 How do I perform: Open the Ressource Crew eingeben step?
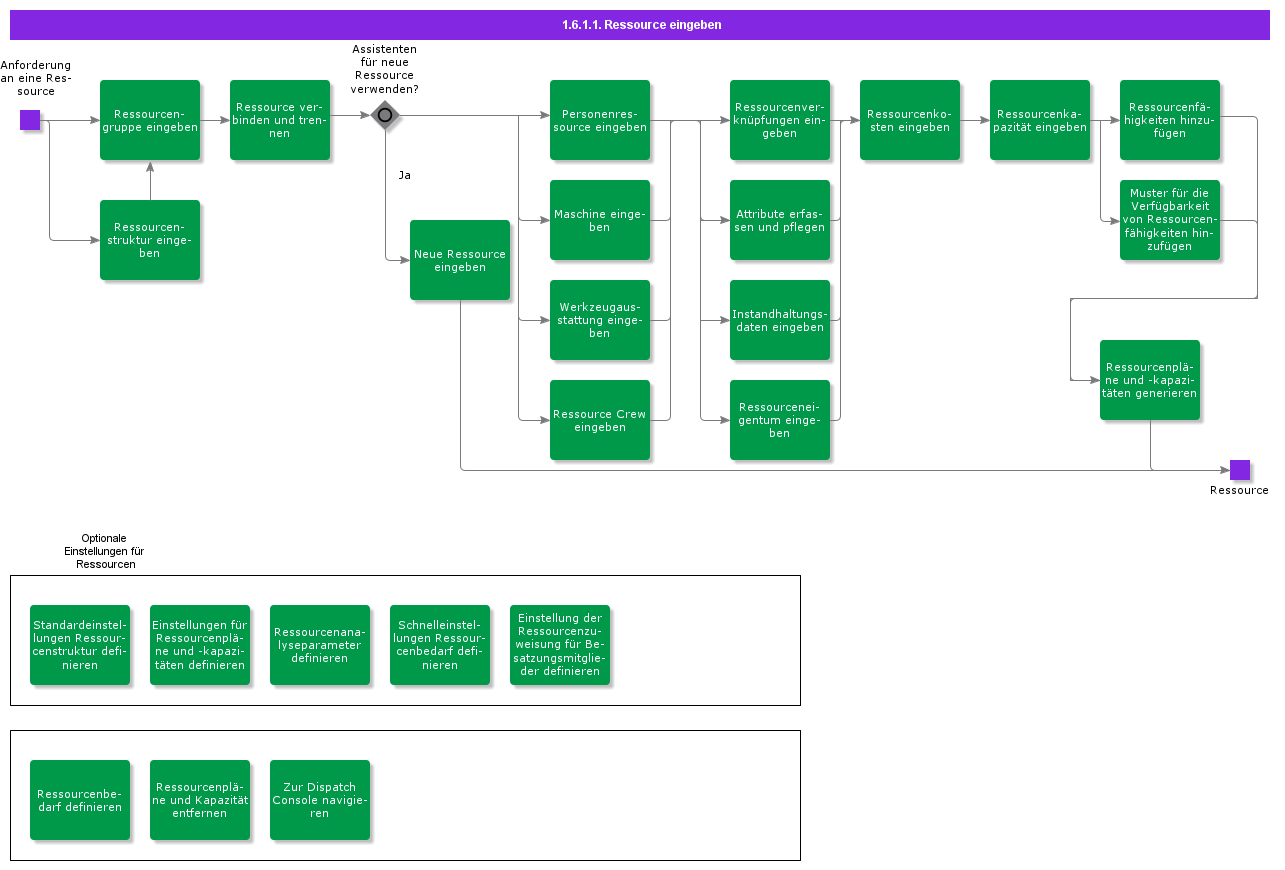[x=600, y=420]
